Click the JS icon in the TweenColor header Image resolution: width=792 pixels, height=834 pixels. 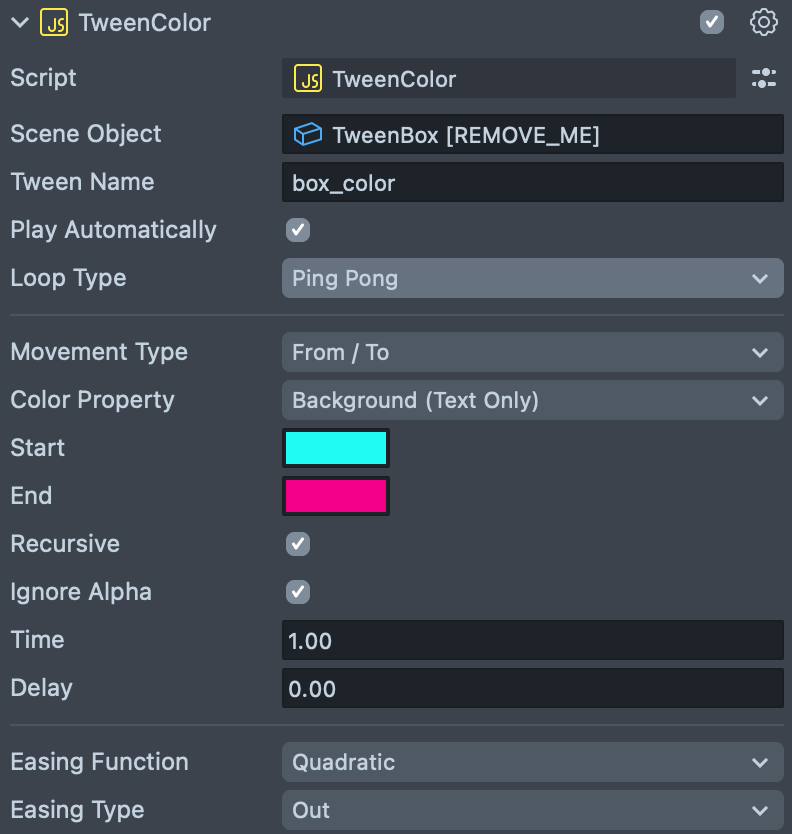[x=54, y=22]
